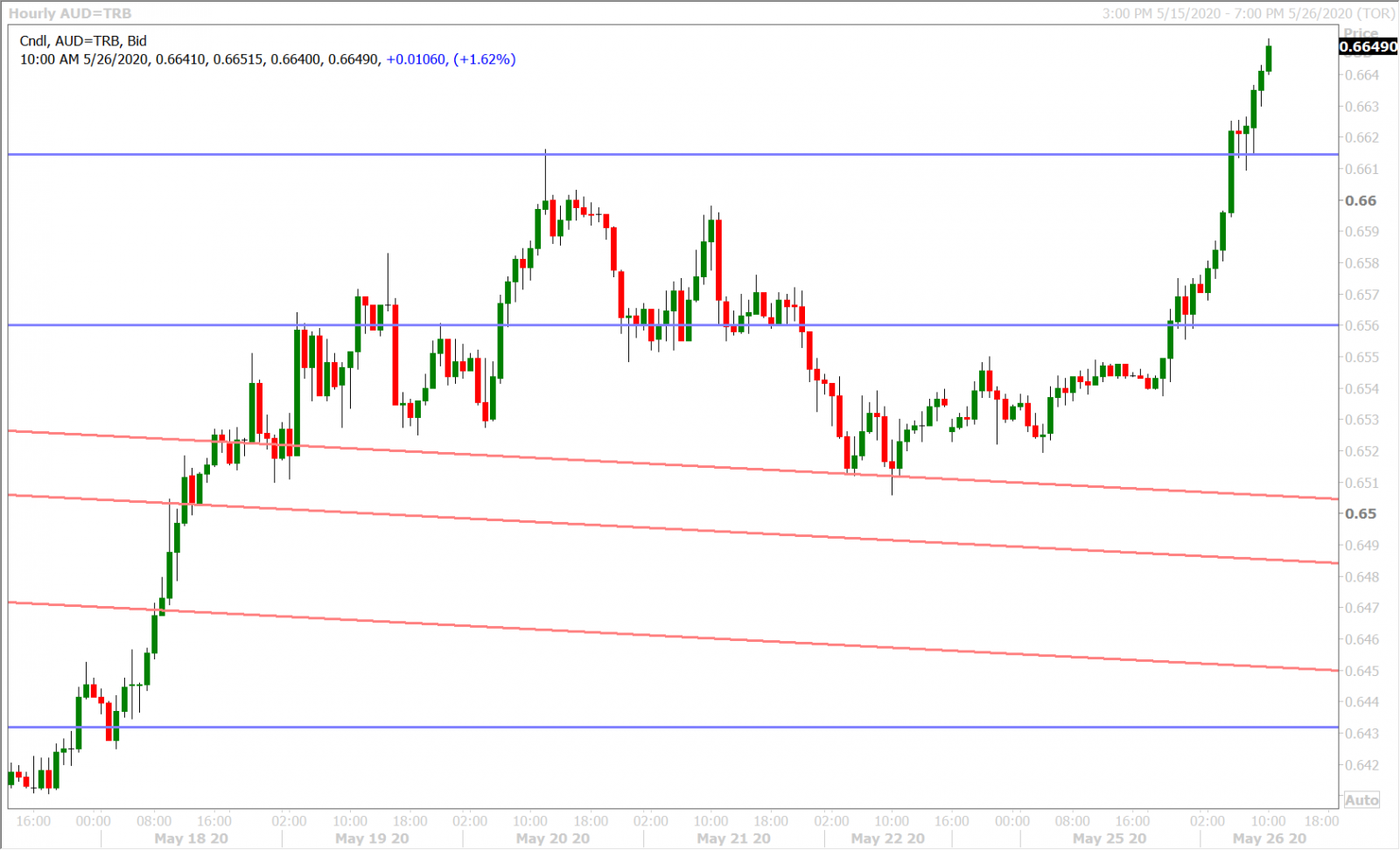
Task: Click the 0.653 price axis label
Action: tap(1362, 420)
